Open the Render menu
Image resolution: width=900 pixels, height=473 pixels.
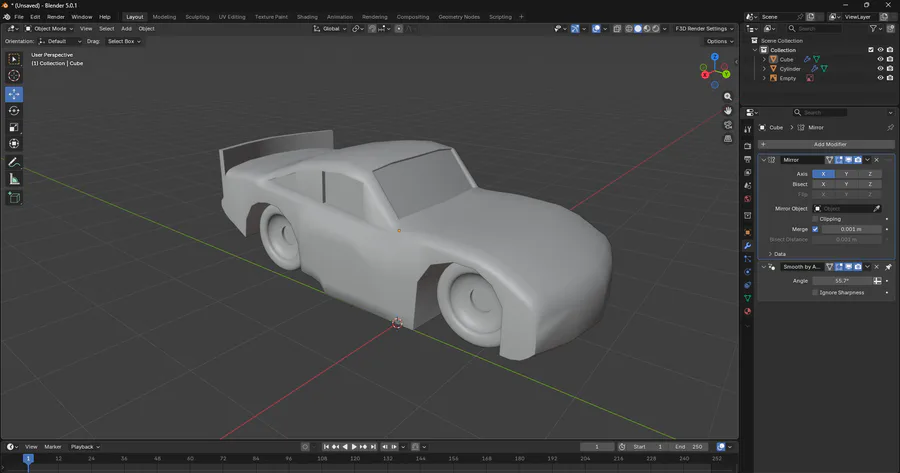(x=56, y=17)
